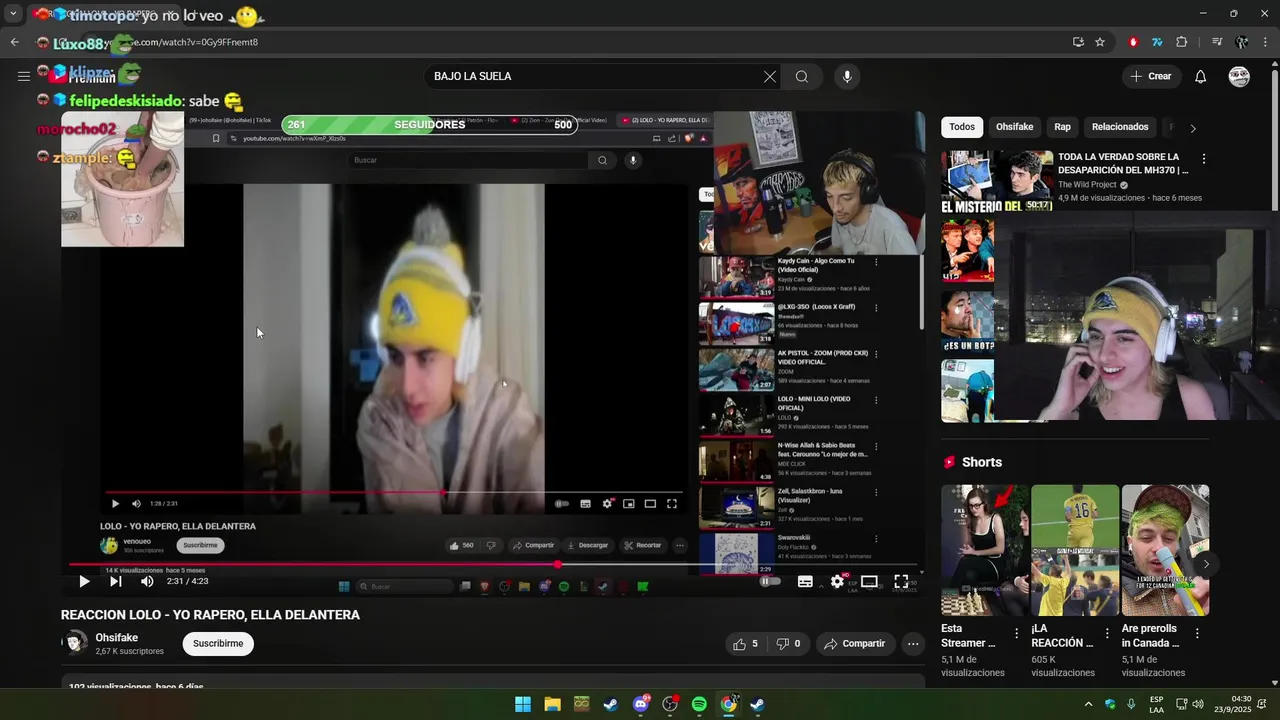Screen dimensions: 1280x720
Task: Open the YouTube account avatar menu
Action: coord(1239,77)
